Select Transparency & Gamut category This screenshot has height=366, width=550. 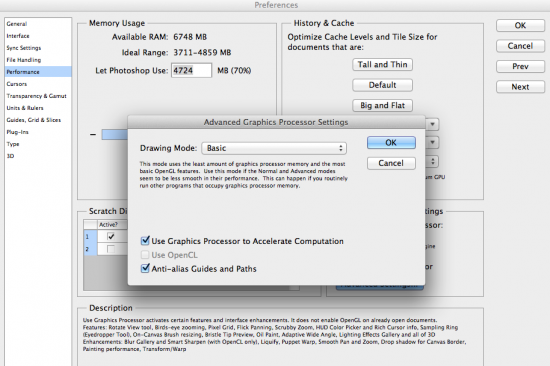pos(36,96)
